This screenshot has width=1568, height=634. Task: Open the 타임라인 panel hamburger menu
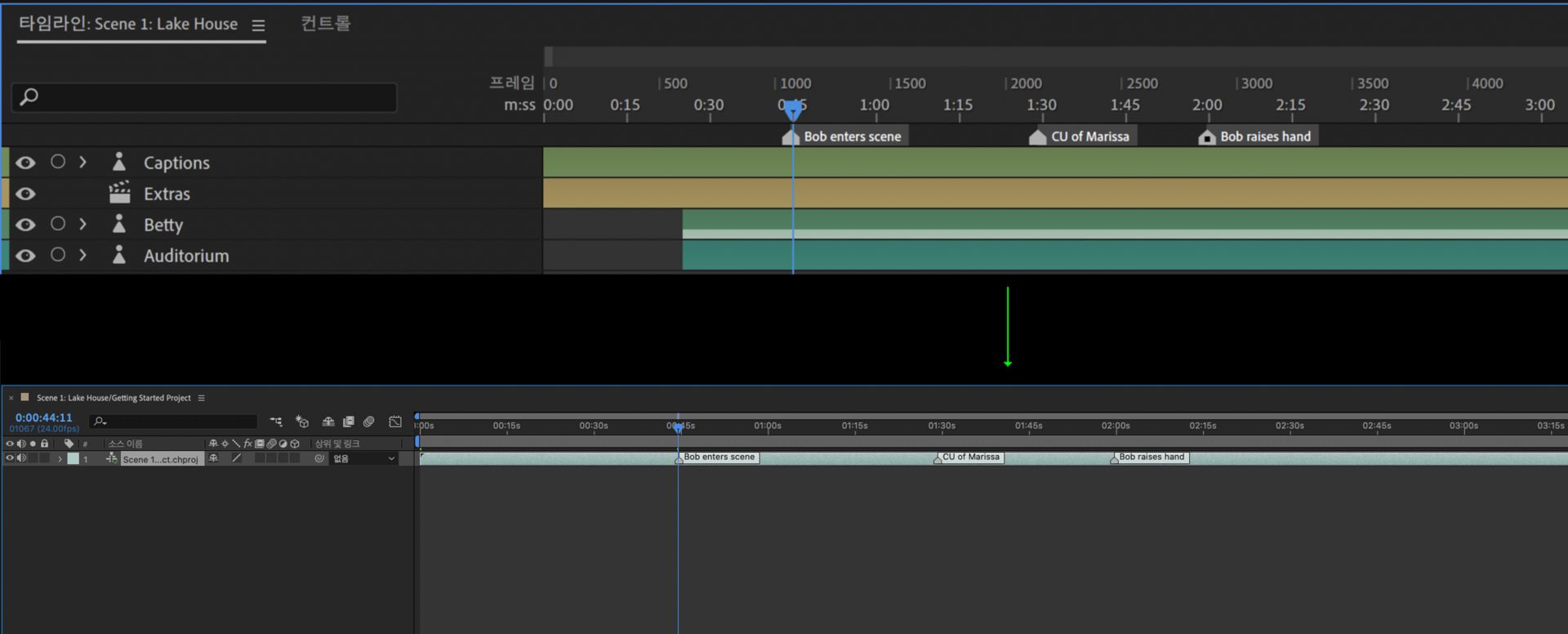(x=258, y=25)
